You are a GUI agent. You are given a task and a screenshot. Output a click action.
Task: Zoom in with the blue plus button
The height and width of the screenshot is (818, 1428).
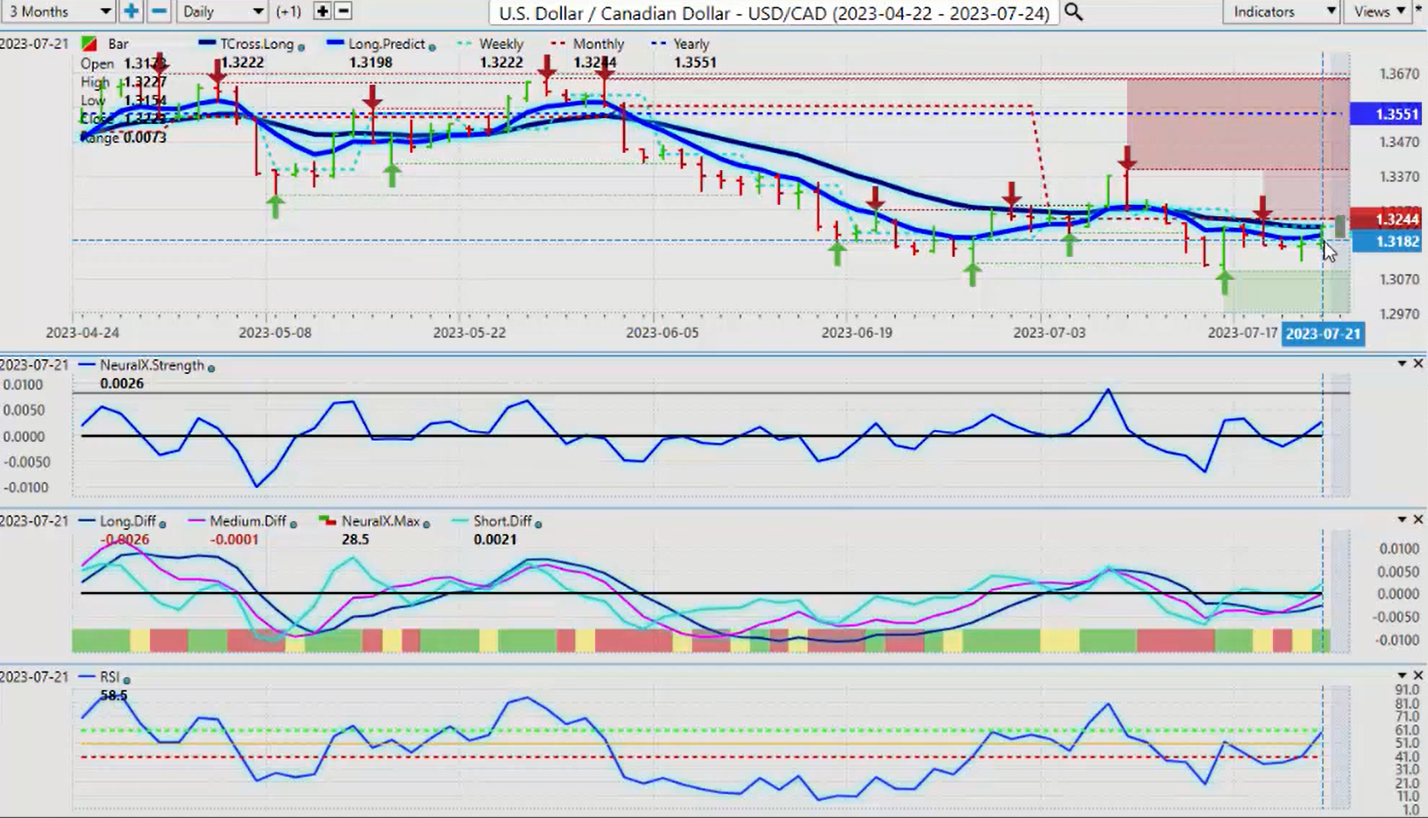[131, 11]
